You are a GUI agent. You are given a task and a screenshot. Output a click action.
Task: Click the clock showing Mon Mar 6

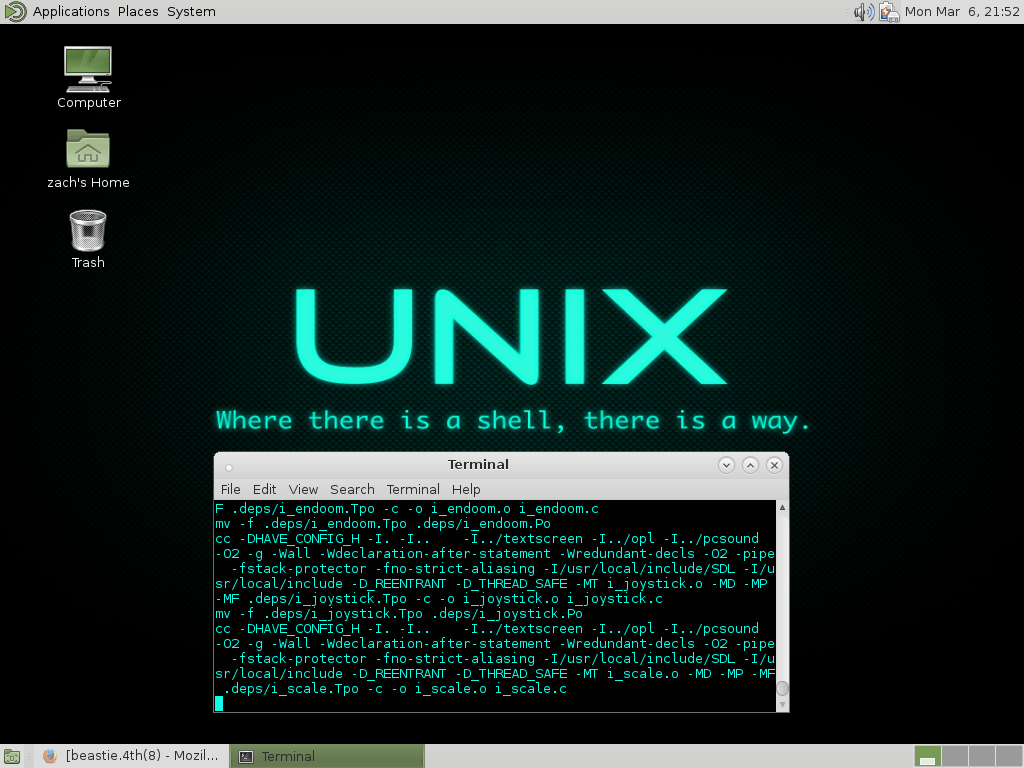(x=961, y=12)
